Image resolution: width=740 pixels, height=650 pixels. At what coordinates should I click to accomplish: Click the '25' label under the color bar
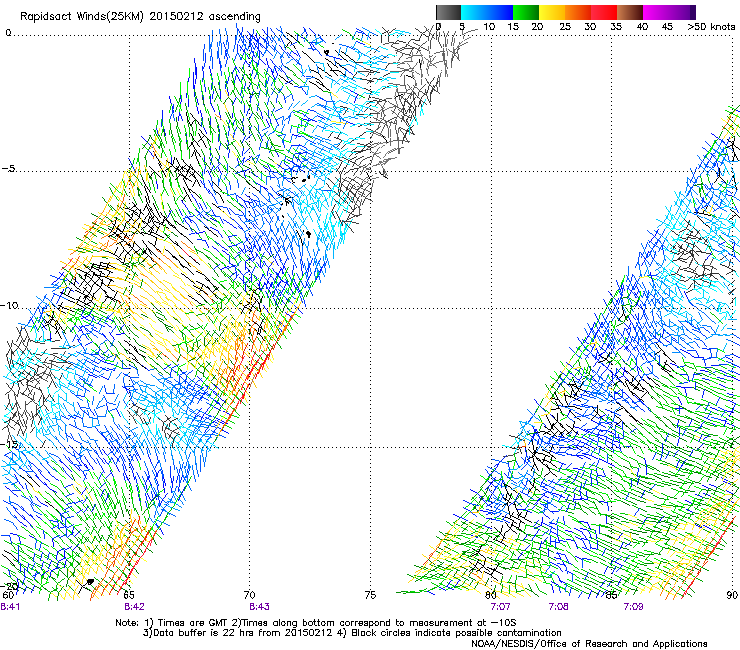565,26
